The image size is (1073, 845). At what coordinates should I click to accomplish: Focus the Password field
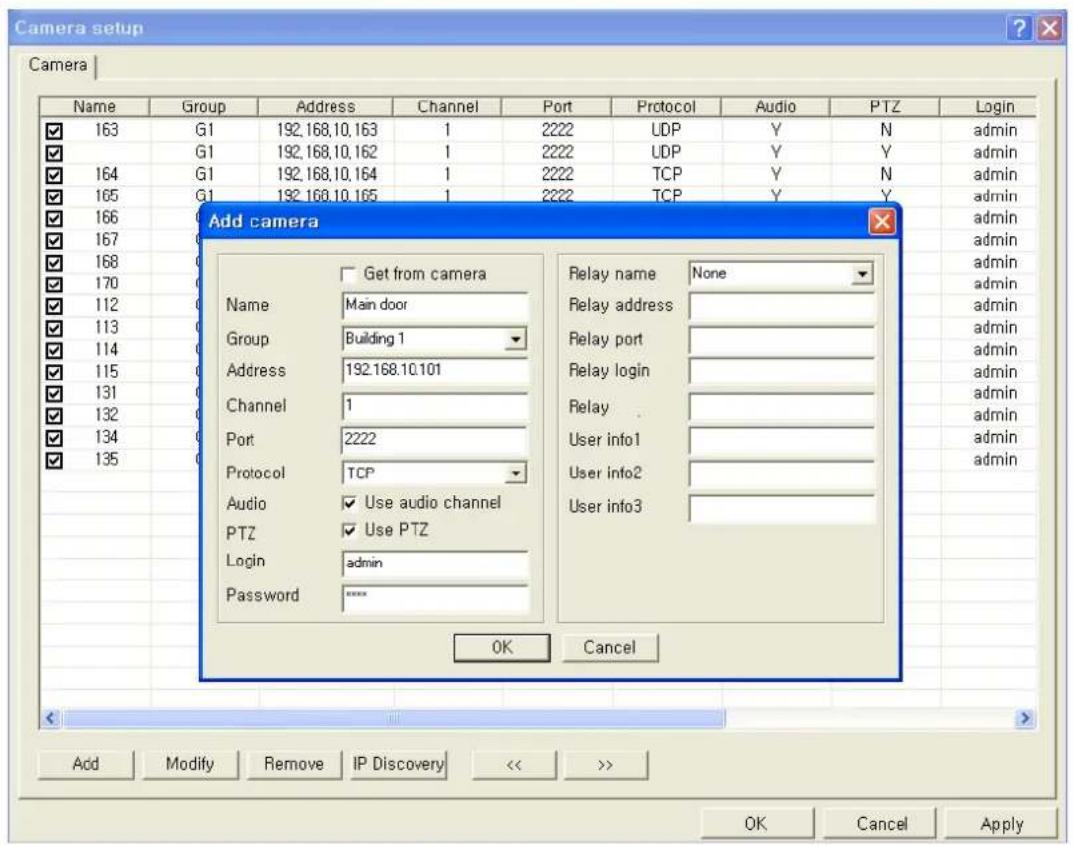[x=435, y=597]
